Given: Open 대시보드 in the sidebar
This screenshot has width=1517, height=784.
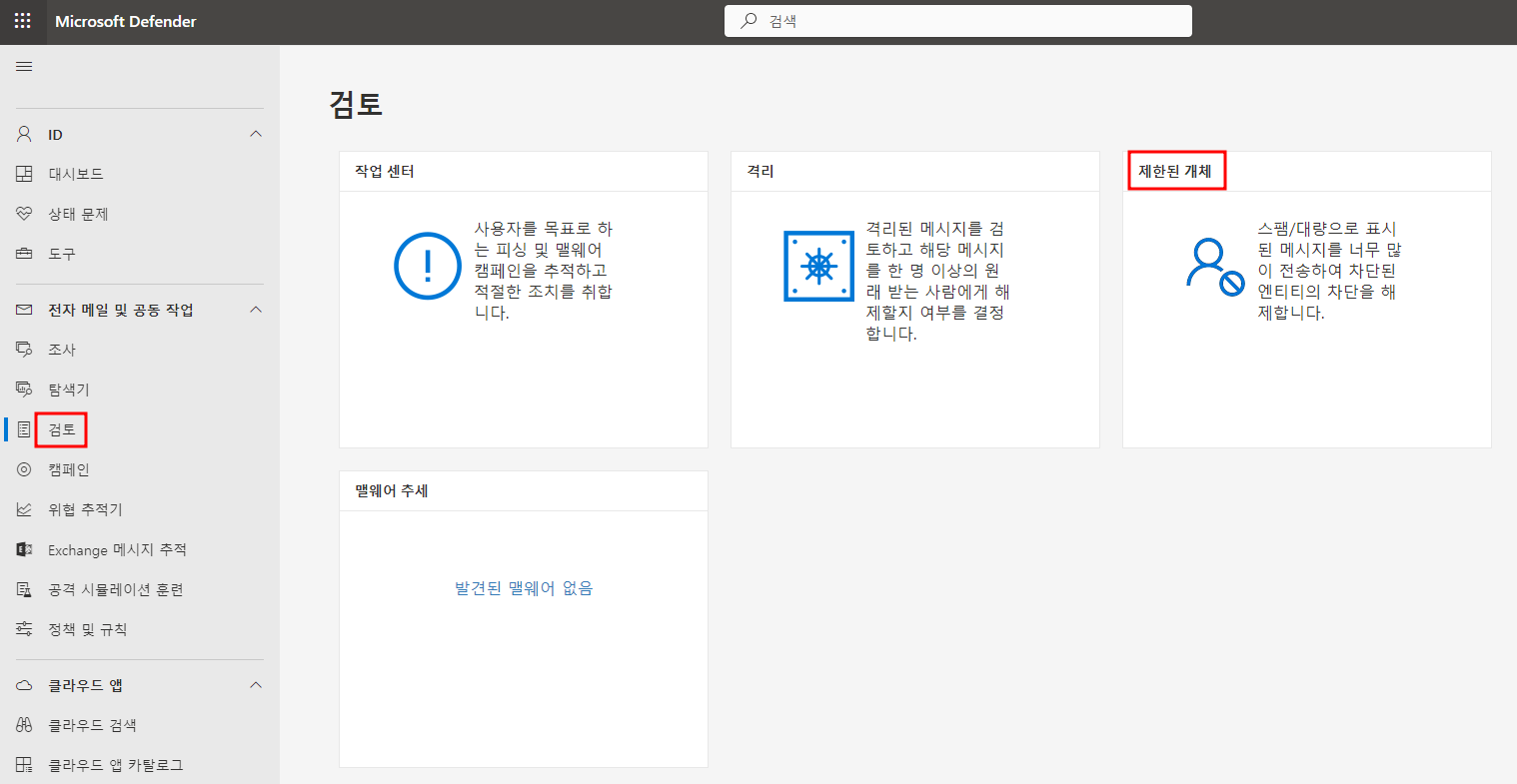Looking at the screenshot, I should click(x=76, y=174).
